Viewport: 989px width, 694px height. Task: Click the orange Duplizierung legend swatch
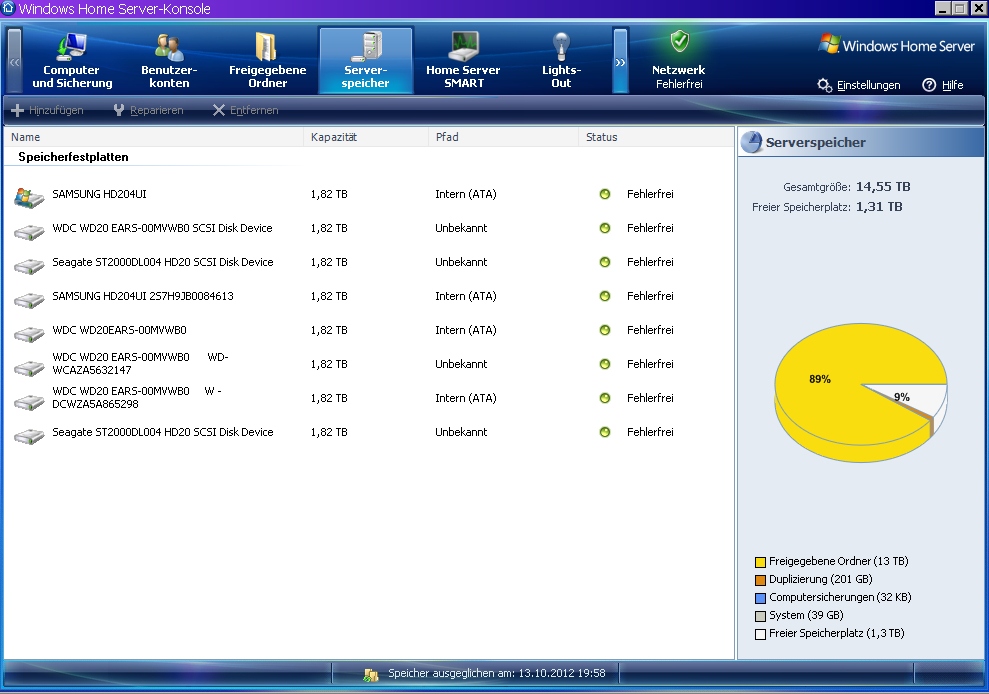point(760,580)
